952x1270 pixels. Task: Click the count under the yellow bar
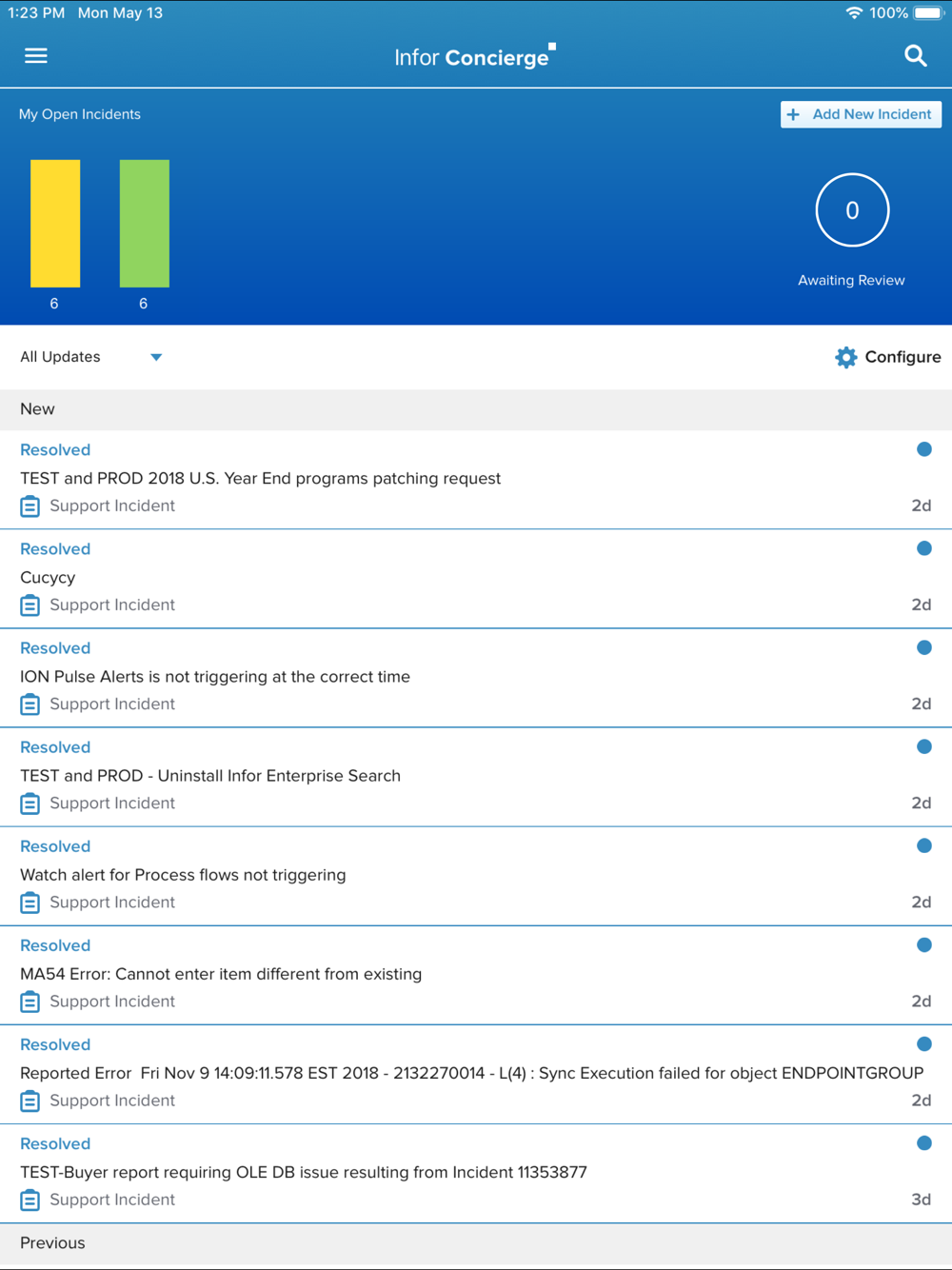54,304
